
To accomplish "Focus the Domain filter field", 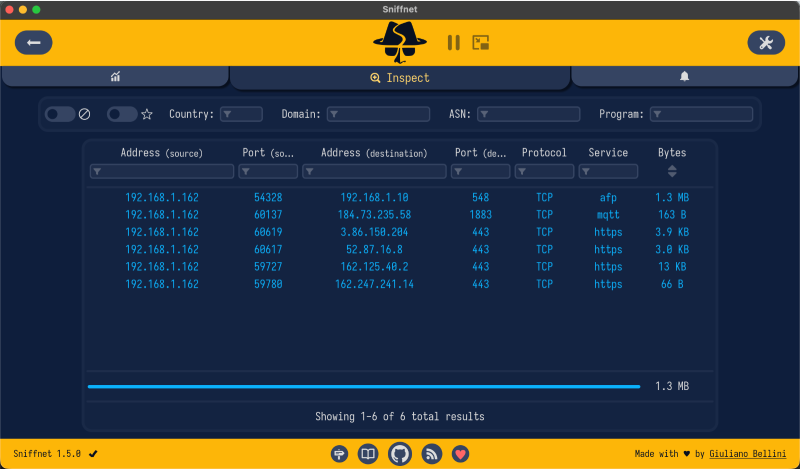I will [x=379, y=114].
